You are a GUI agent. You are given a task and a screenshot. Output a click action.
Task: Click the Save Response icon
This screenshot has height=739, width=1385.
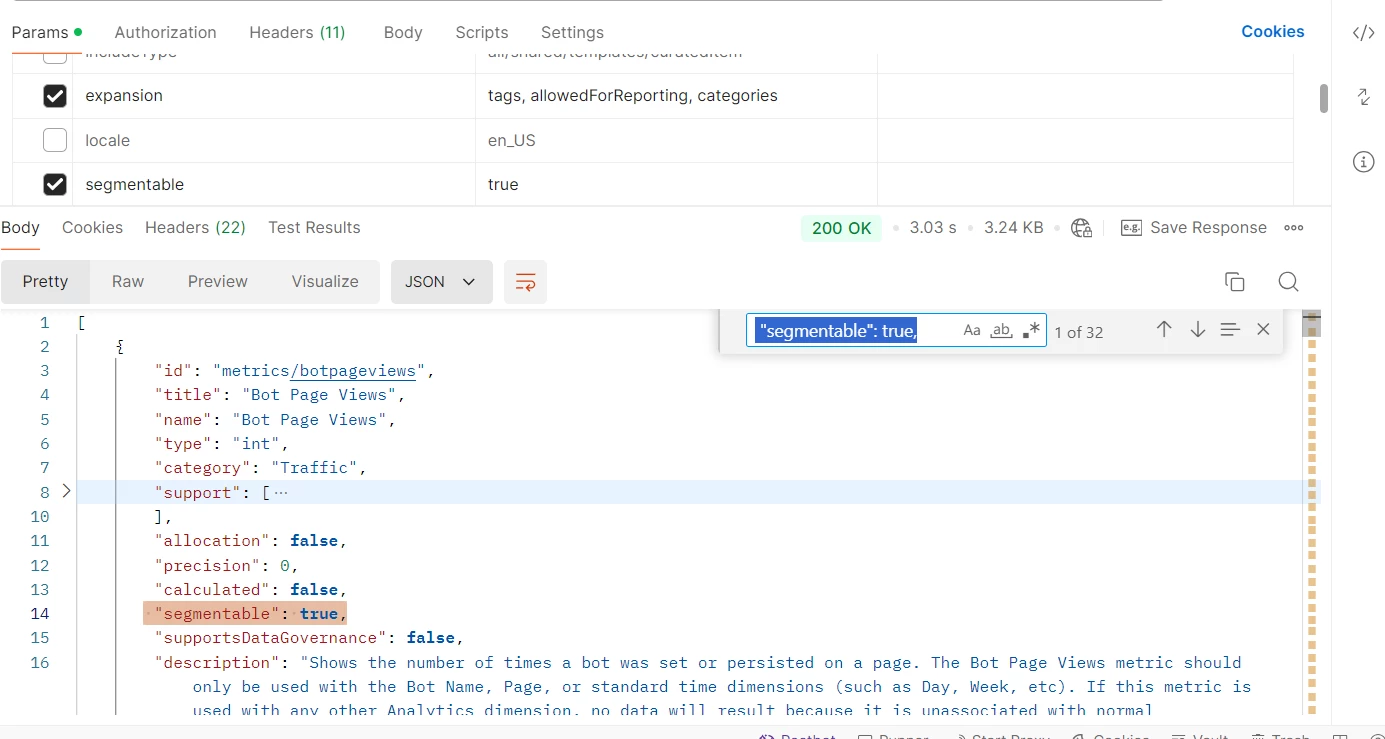pos(1131,228)
